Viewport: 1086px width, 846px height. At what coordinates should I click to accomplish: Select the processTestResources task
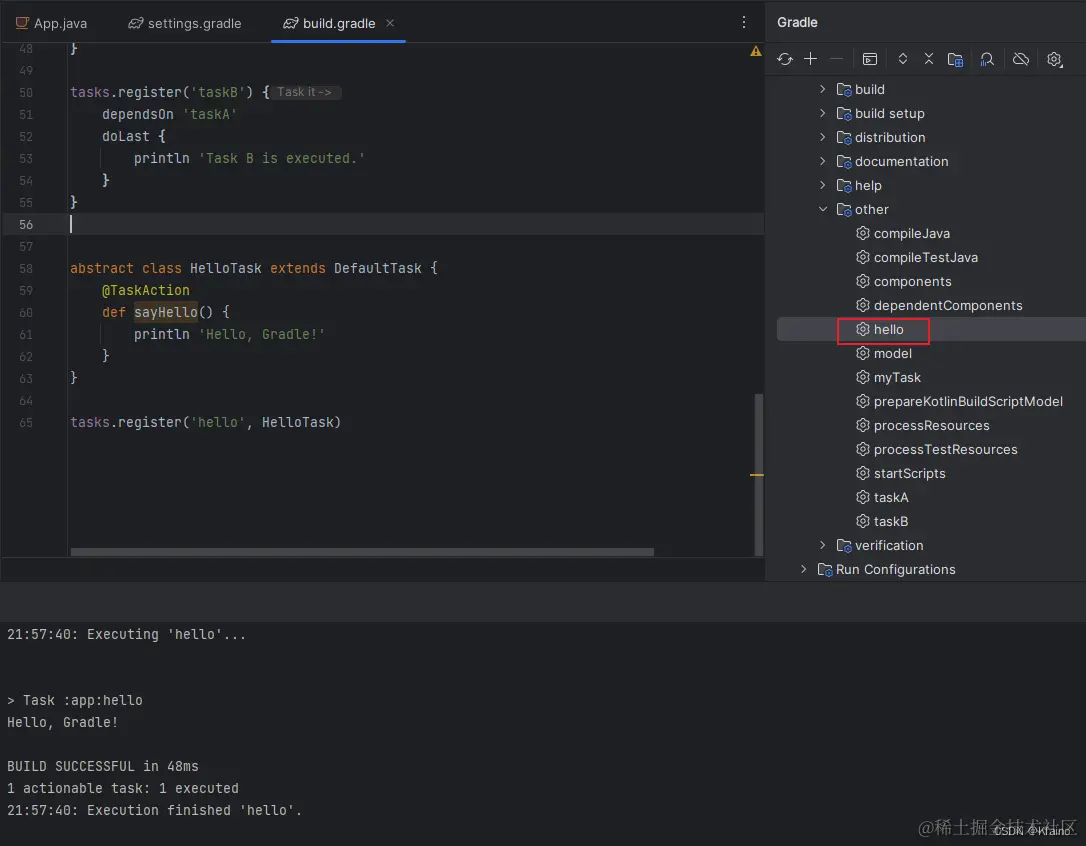[945, 449]
